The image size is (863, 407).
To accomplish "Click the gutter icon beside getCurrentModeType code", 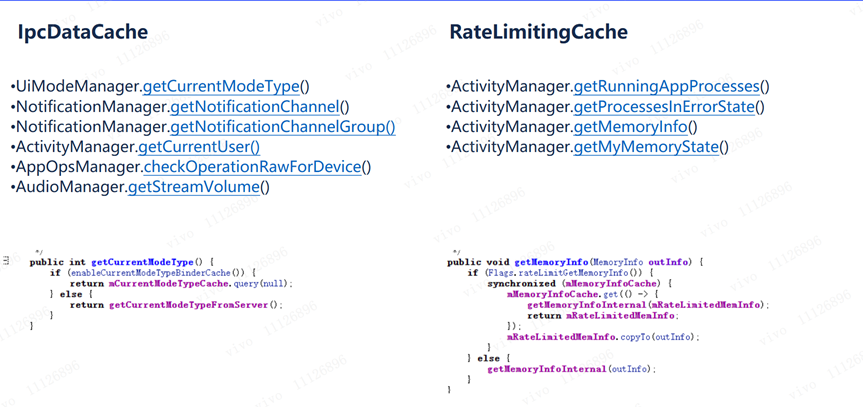I will [x=6, y=260].
